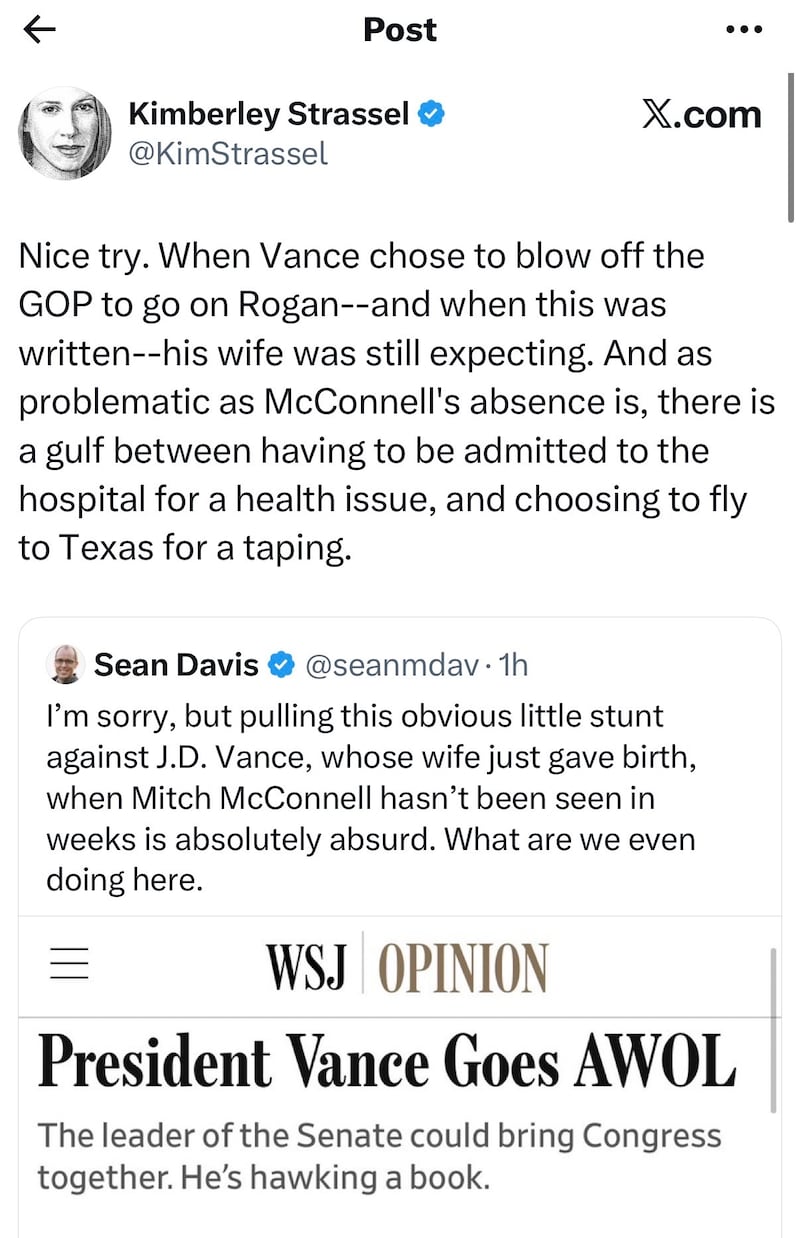
Task: Tap Kimberley Strassel's blue verified badge
Action: 432,115
